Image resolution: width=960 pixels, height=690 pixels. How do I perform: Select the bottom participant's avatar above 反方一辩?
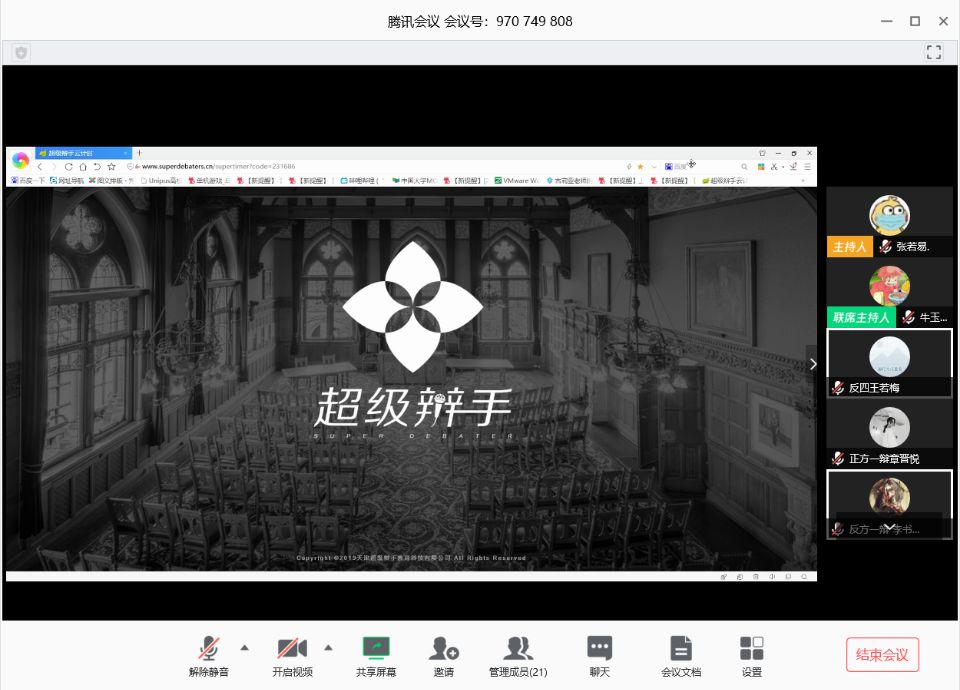(890, 497)
